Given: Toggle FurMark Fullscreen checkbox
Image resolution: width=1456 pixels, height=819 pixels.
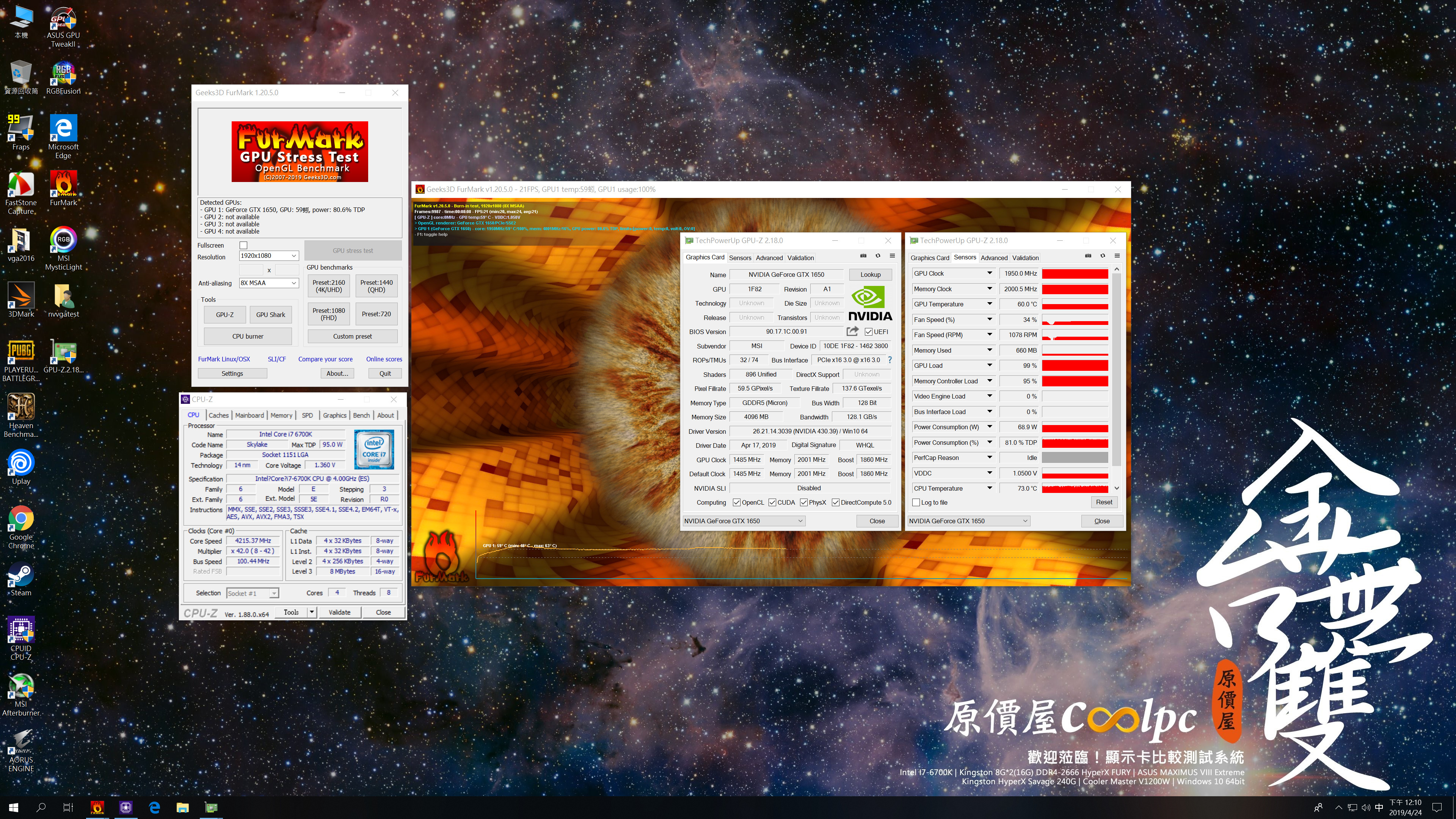Looking at the screenshot, I should click(x=243, y=245).
